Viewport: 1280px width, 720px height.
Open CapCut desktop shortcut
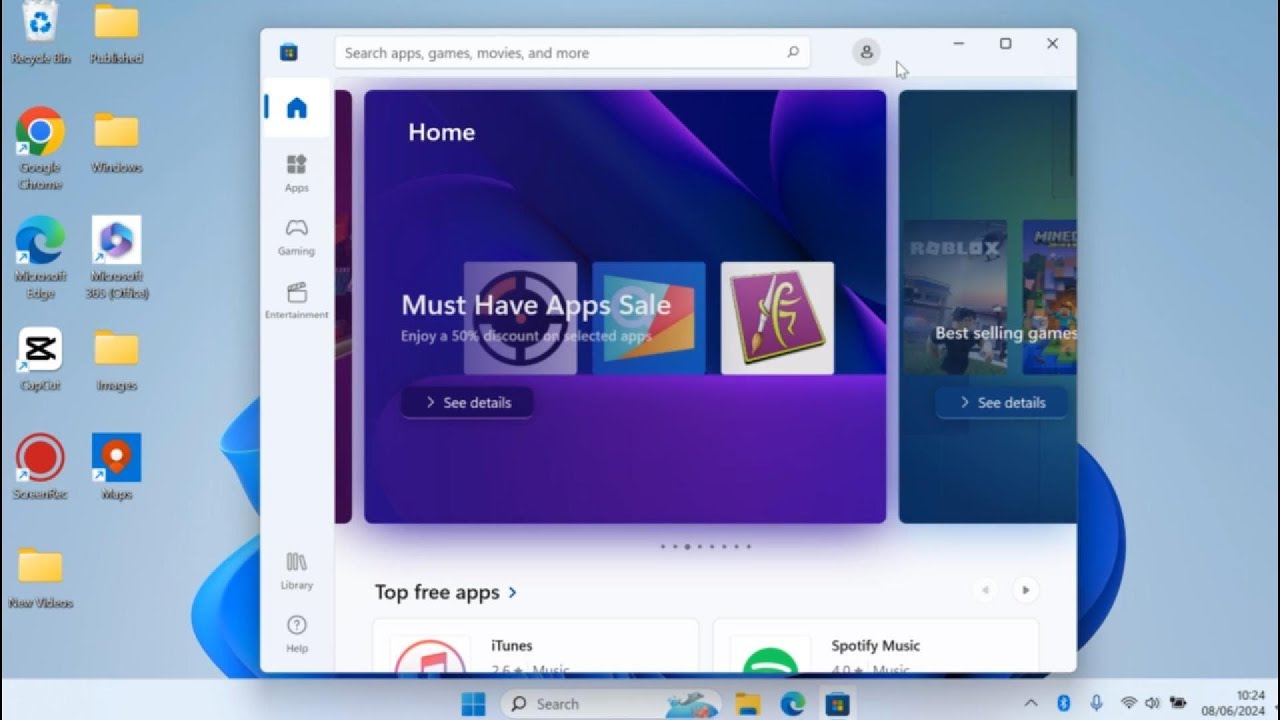click(40, 360)
